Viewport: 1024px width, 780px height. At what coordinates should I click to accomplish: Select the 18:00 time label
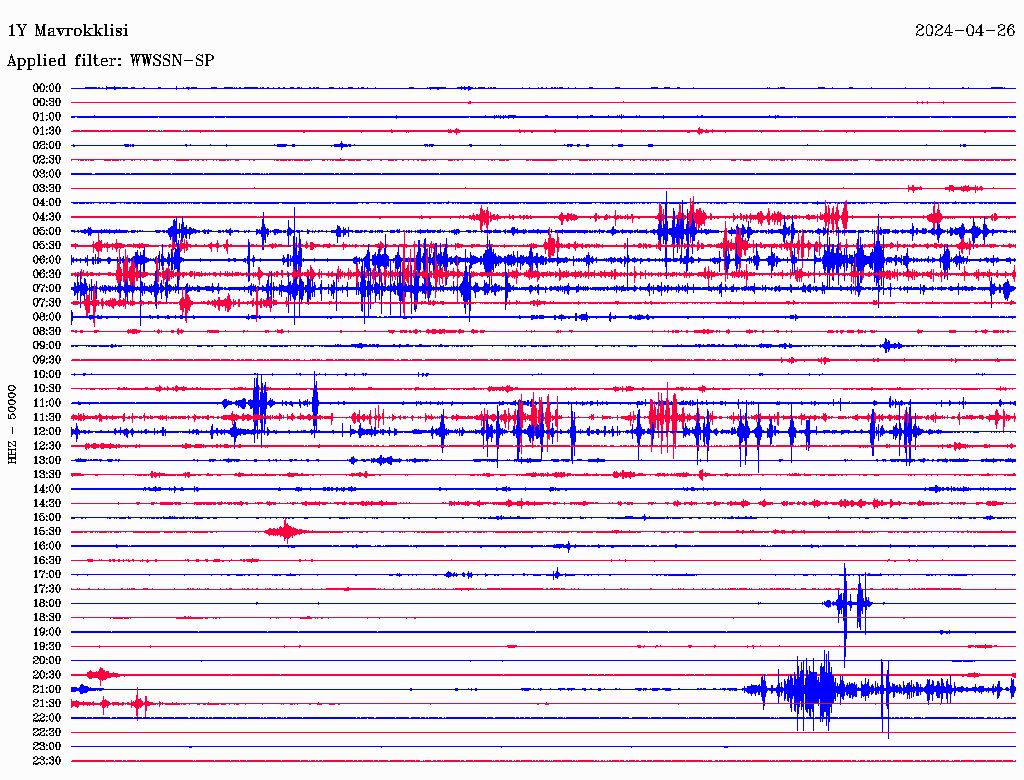click(47, 603)
